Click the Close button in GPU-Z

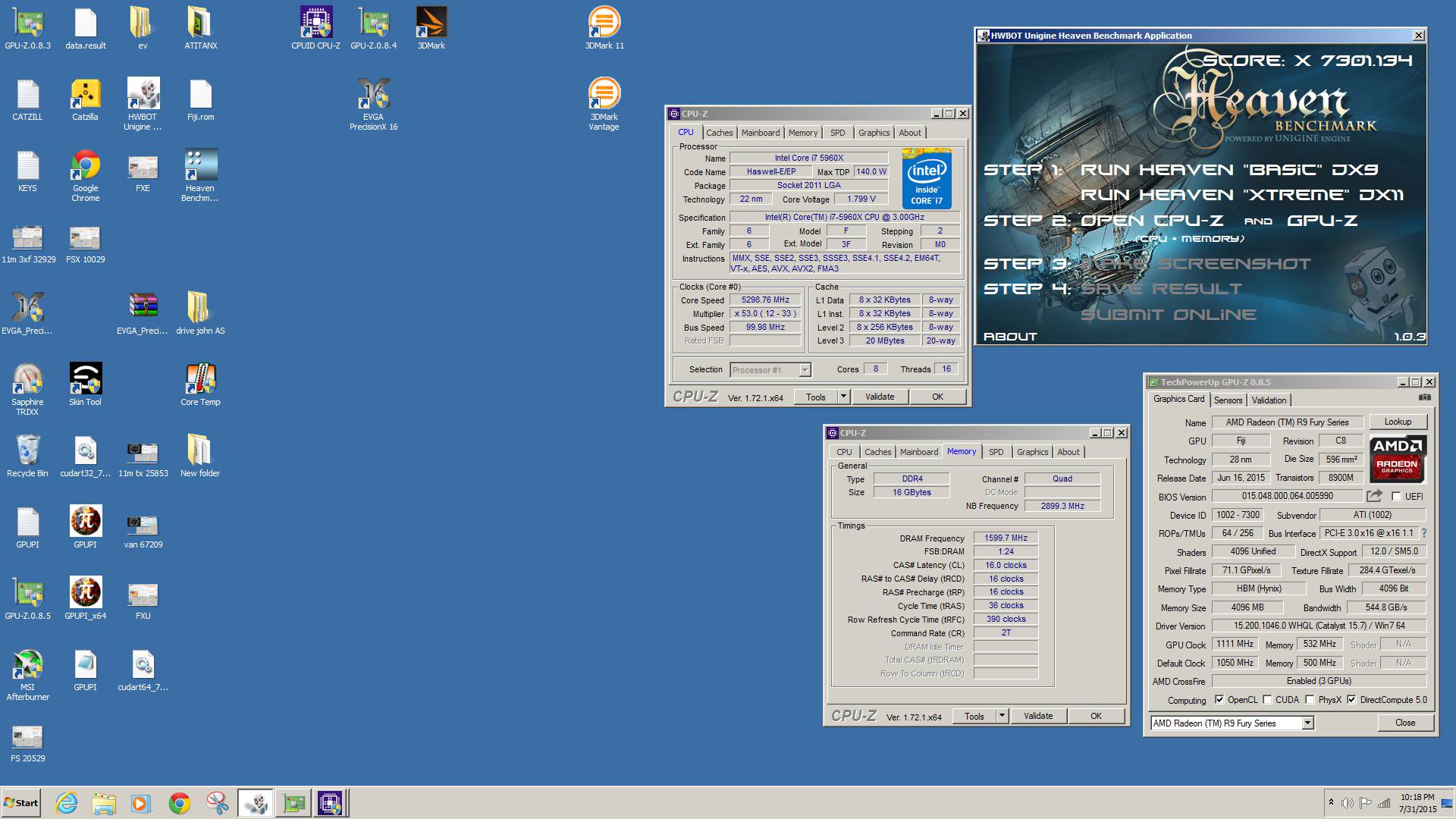click(1405, 723)
